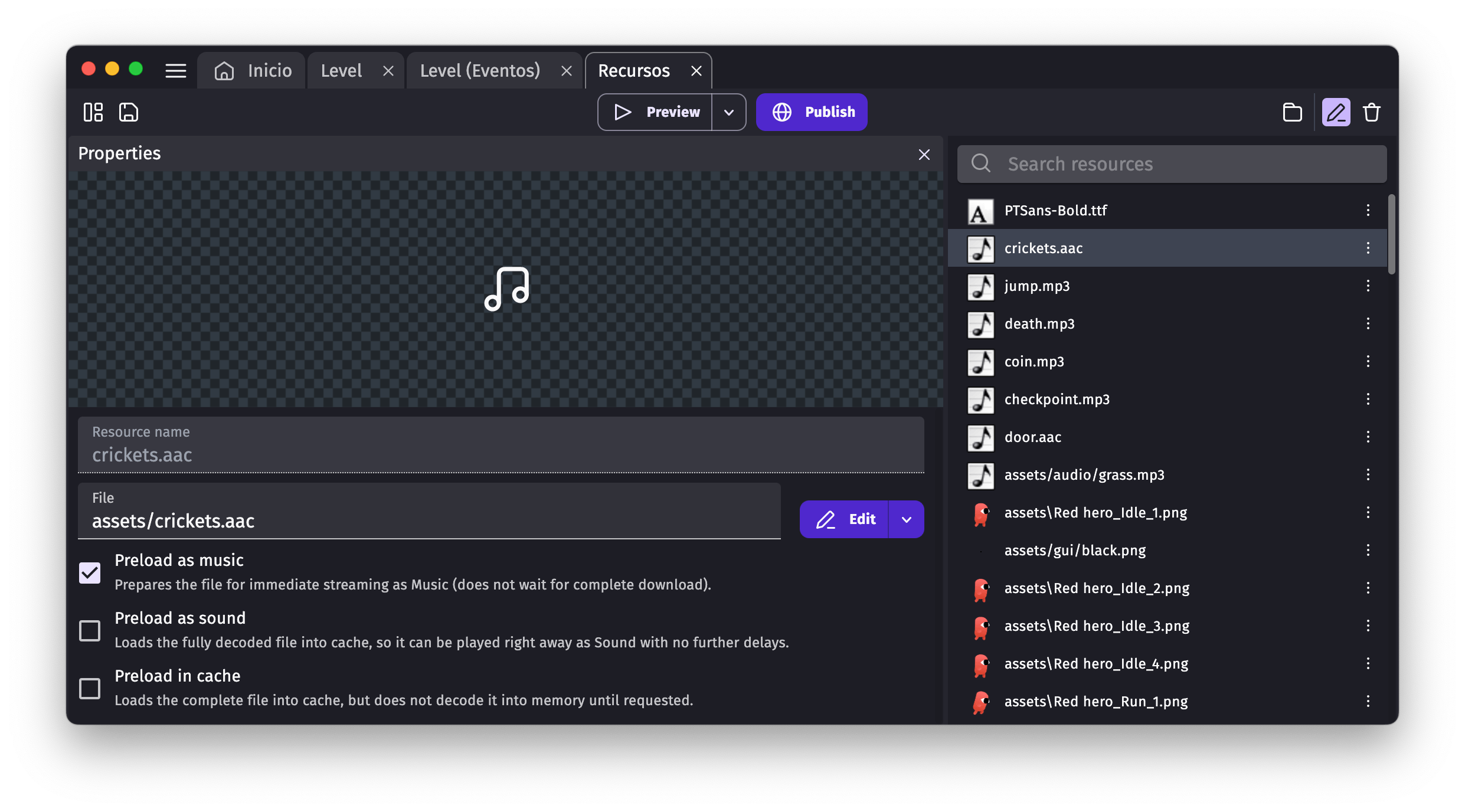Click the PTSans-Bold.ttf font icon

tap(980, 211)
